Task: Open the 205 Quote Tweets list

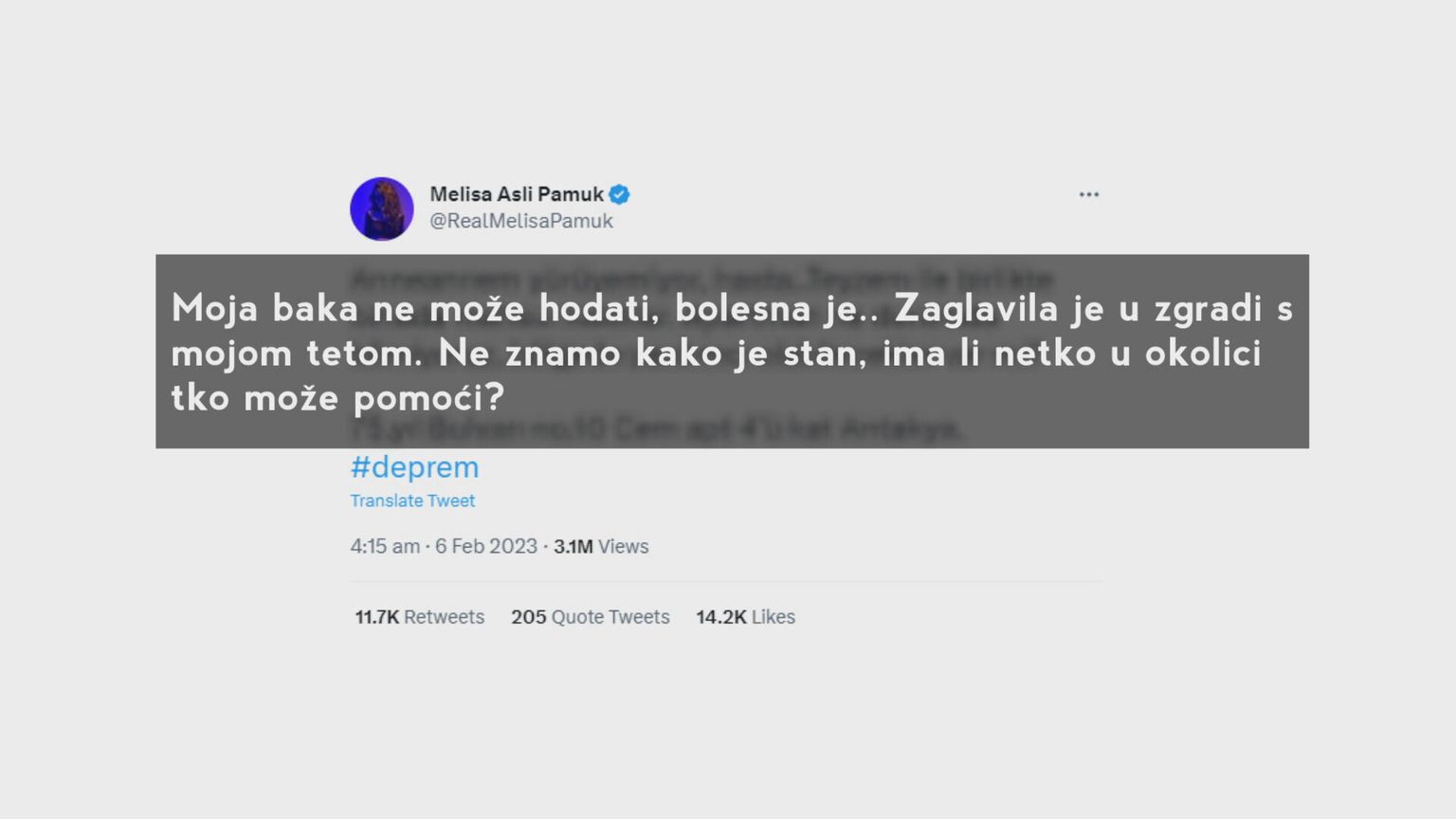Action: [590, 617]
